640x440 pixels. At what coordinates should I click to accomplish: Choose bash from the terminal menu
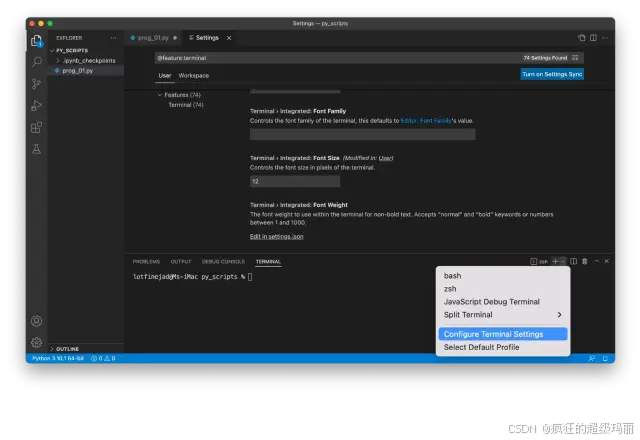[x=503, y=276]
